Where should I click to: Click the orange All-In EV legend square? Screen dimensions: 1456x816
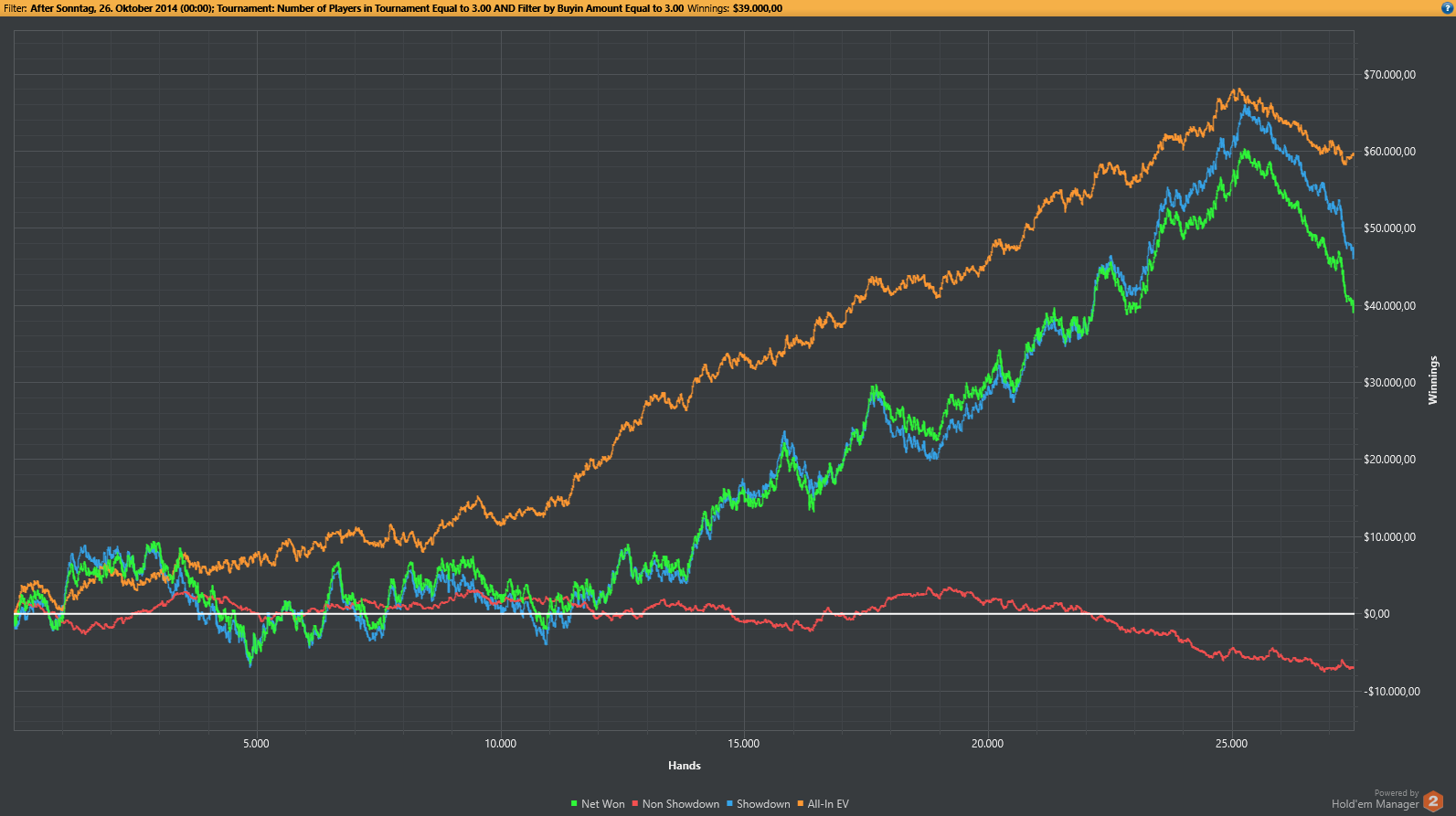pos(801,804)
